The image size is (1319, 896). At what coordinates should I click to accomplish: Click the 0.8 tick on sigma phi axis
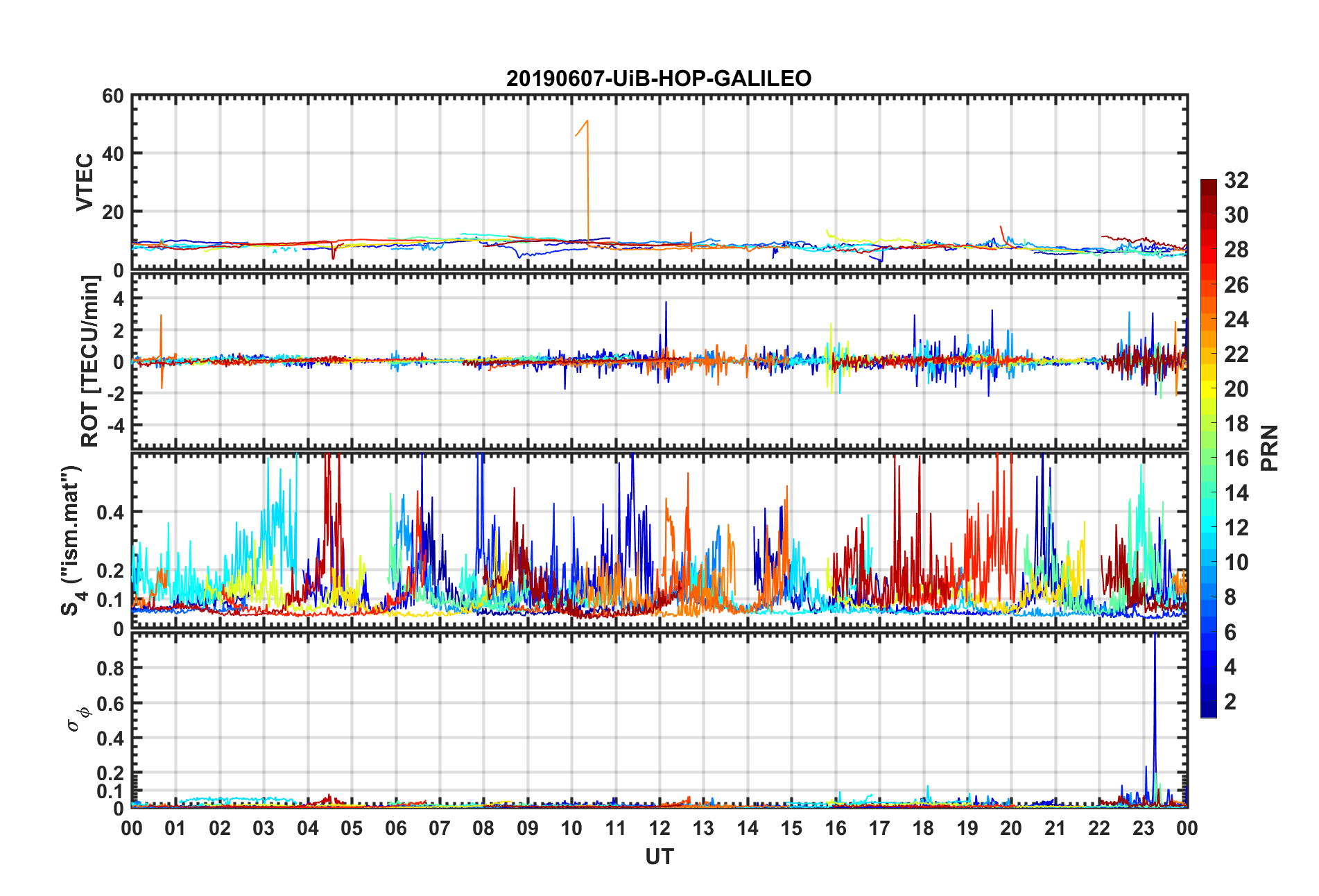pos(110,668)
